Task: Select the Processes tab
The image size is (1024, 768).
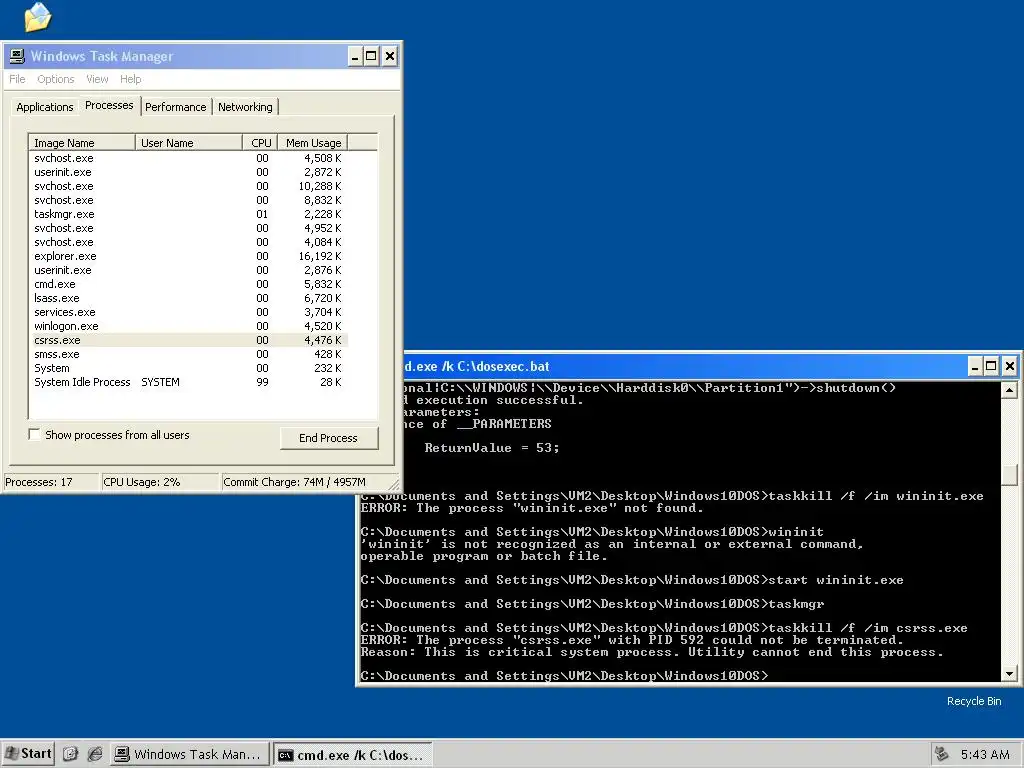Action: point(109,105)
